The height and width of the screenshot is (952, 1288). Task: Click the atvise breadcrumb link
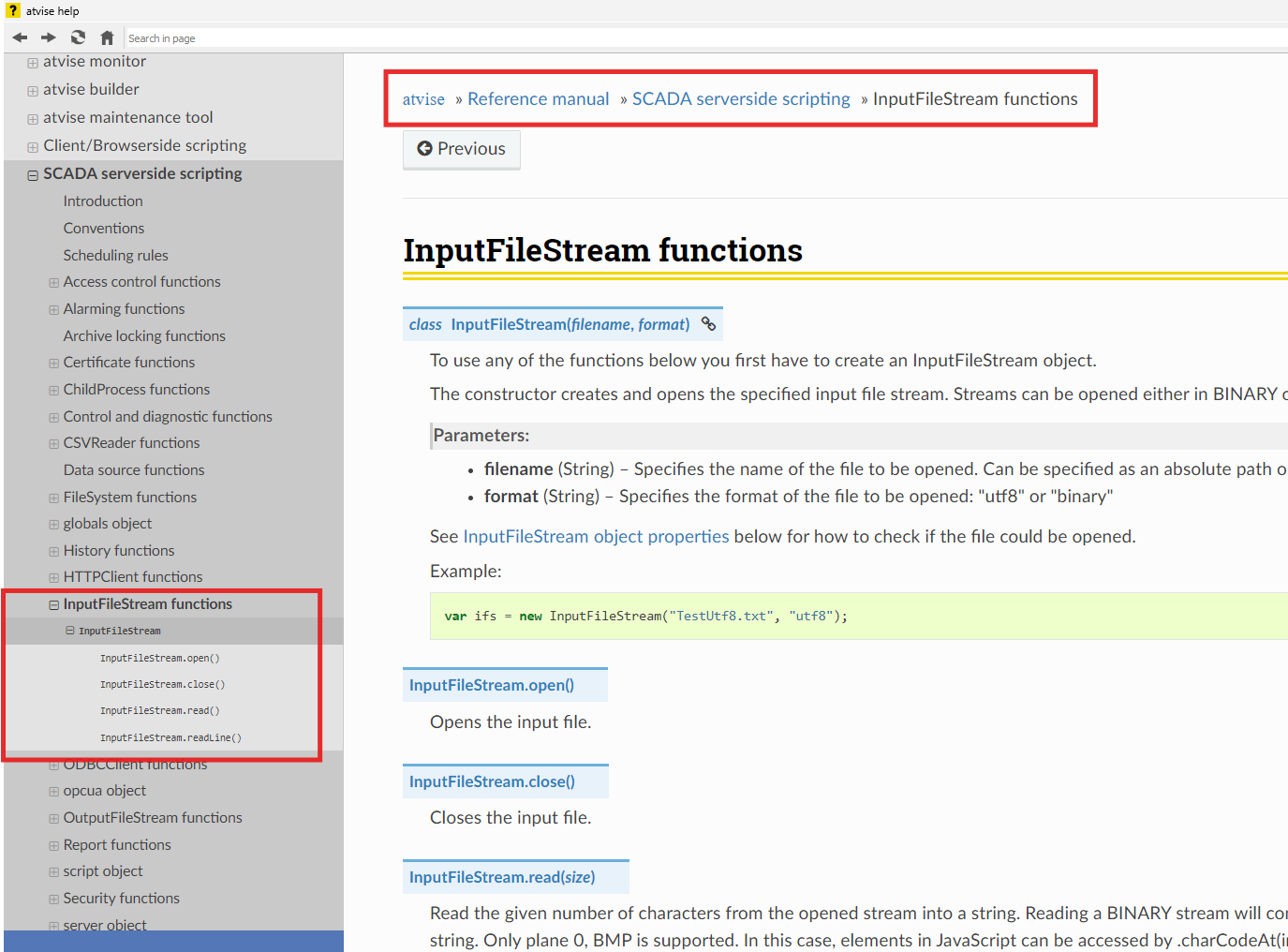pos(423,98)
